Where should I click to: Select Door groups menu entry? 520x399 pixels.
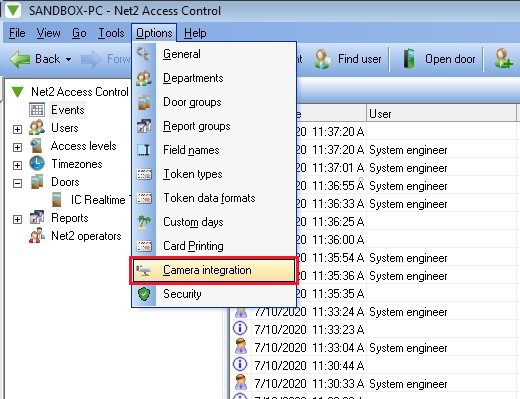coord(214,102)
